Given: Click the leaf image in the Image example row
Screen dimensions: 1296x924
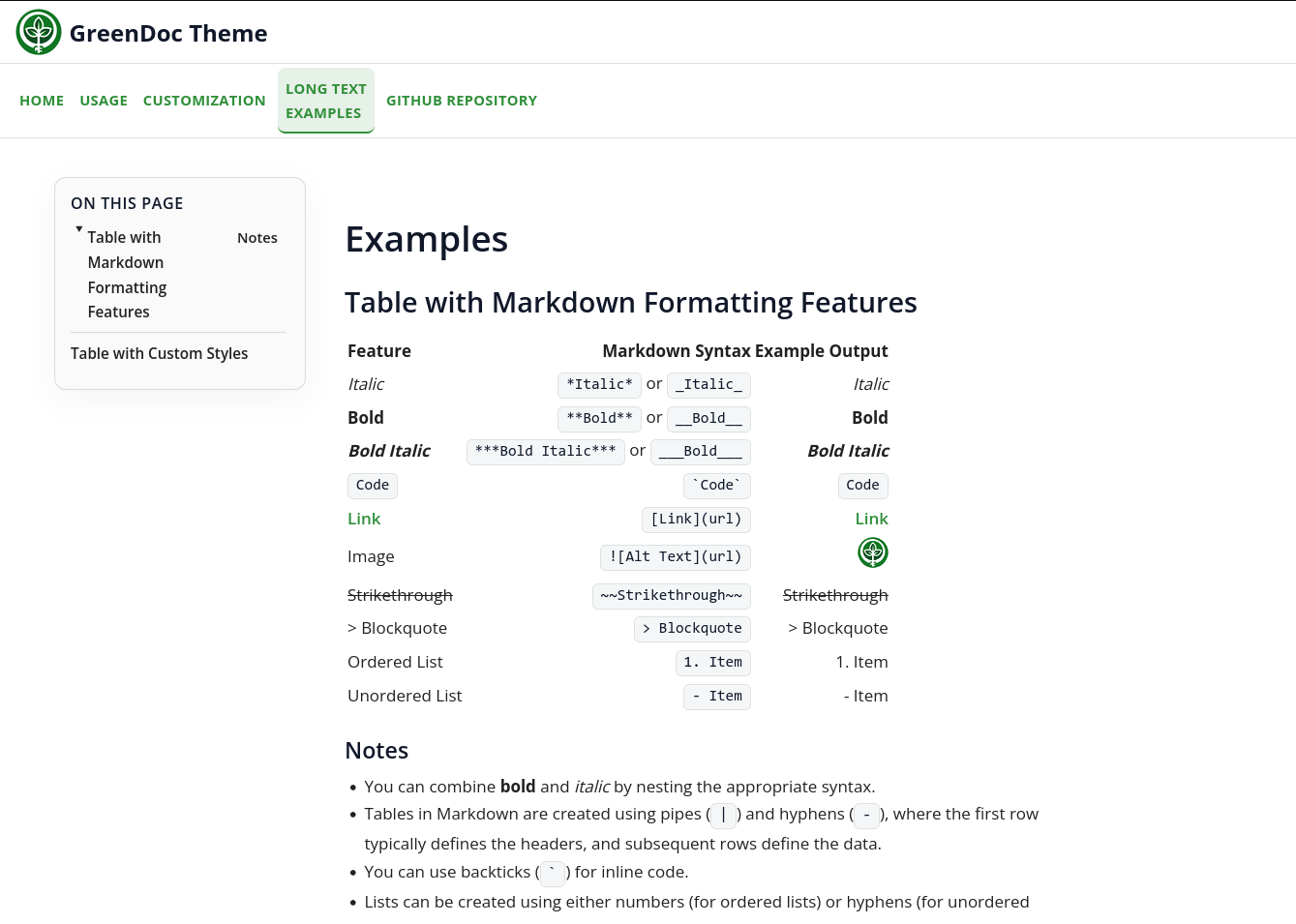Looking at the screenshot, I should point(872,552).
